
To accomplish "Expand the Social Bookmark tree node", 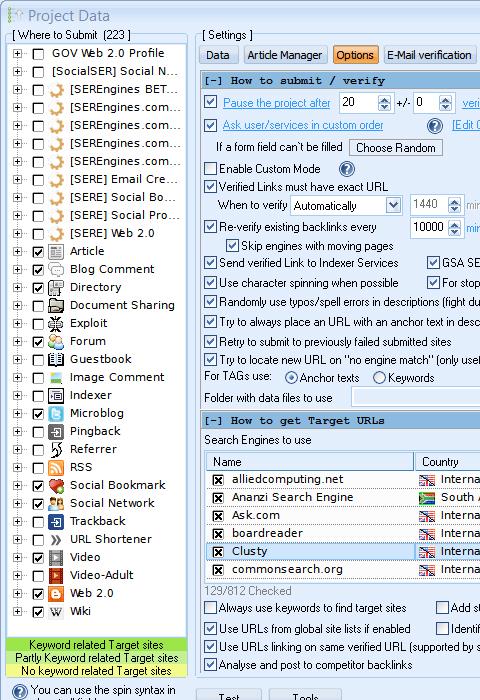I will [x=17, y=486].
